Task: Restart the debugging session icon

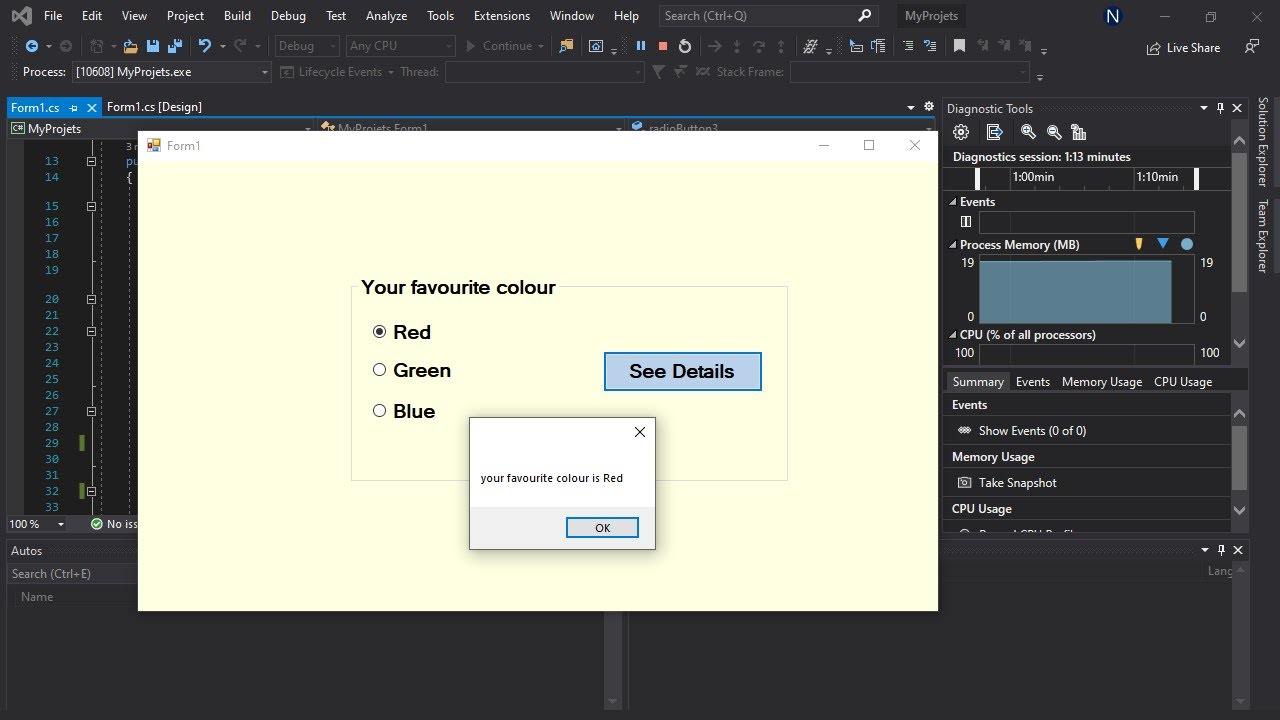Action: click(684, 46)
